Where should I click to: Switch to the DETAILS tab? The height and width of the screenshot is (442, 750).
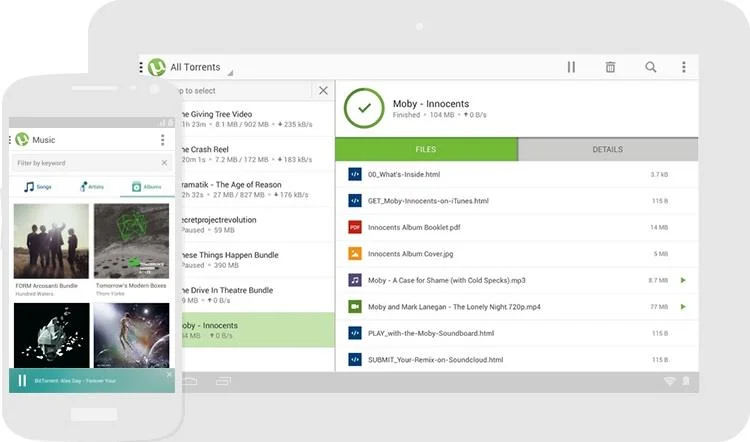pos(607,150)
